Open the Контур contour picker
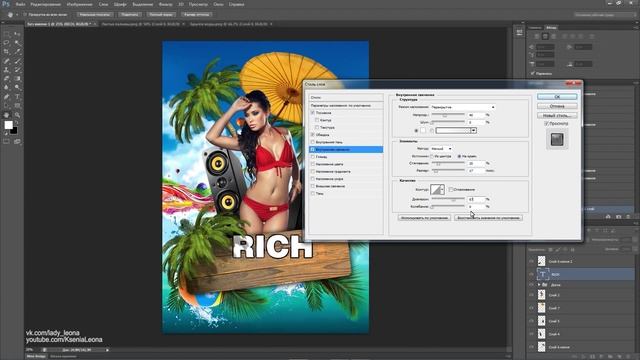The width and height of the screenshot is (640, 360). tap(437, 189)
